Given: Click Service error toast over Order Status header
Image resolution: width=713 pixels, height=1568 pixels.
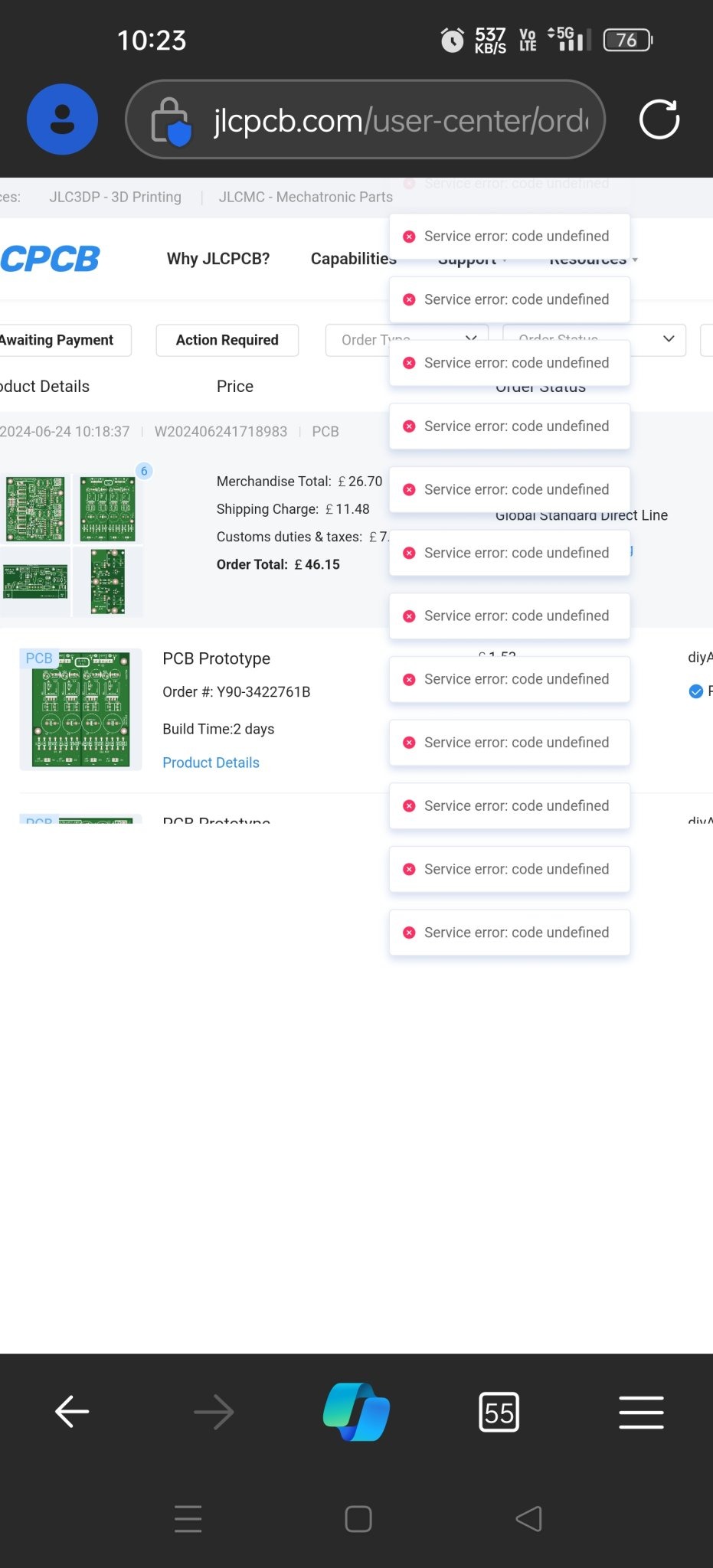Looking at the screenshot, I should [509, 363].
